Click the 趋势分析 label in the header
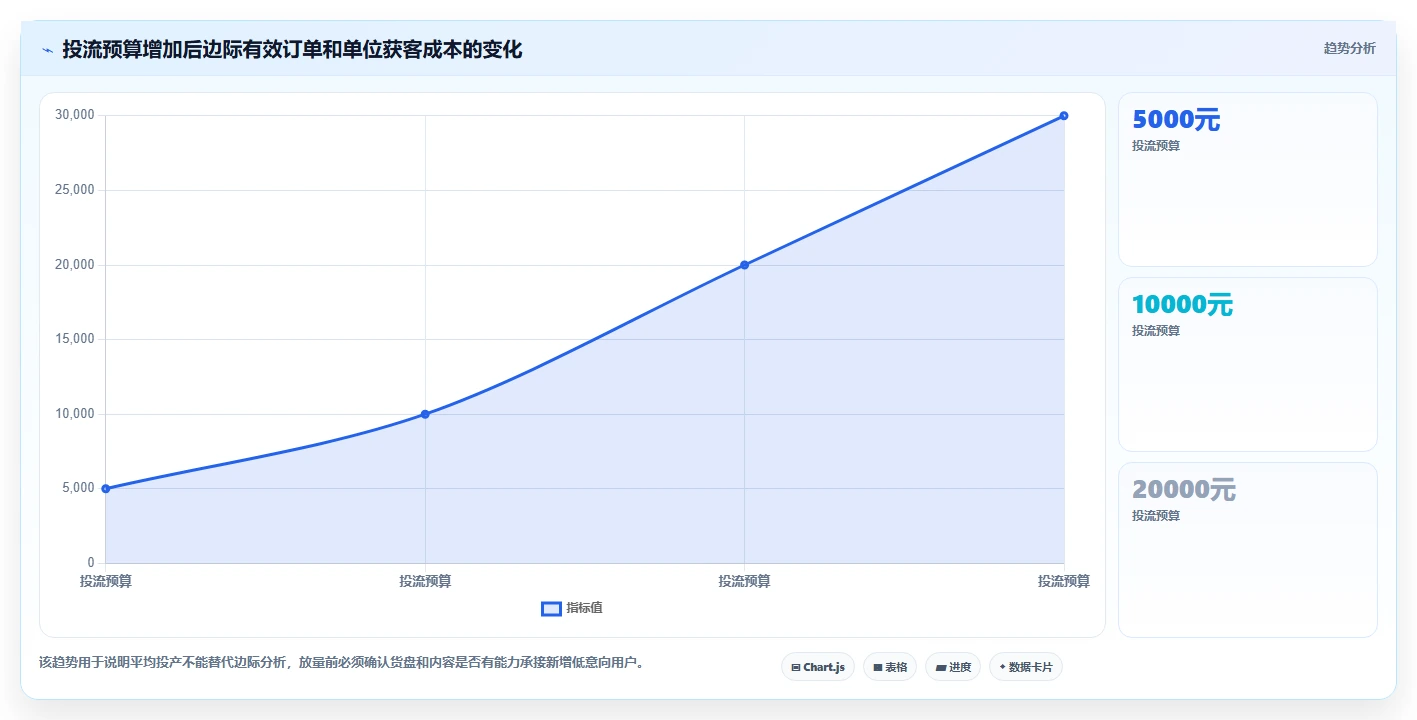1417x720 pixels. 1349,48
